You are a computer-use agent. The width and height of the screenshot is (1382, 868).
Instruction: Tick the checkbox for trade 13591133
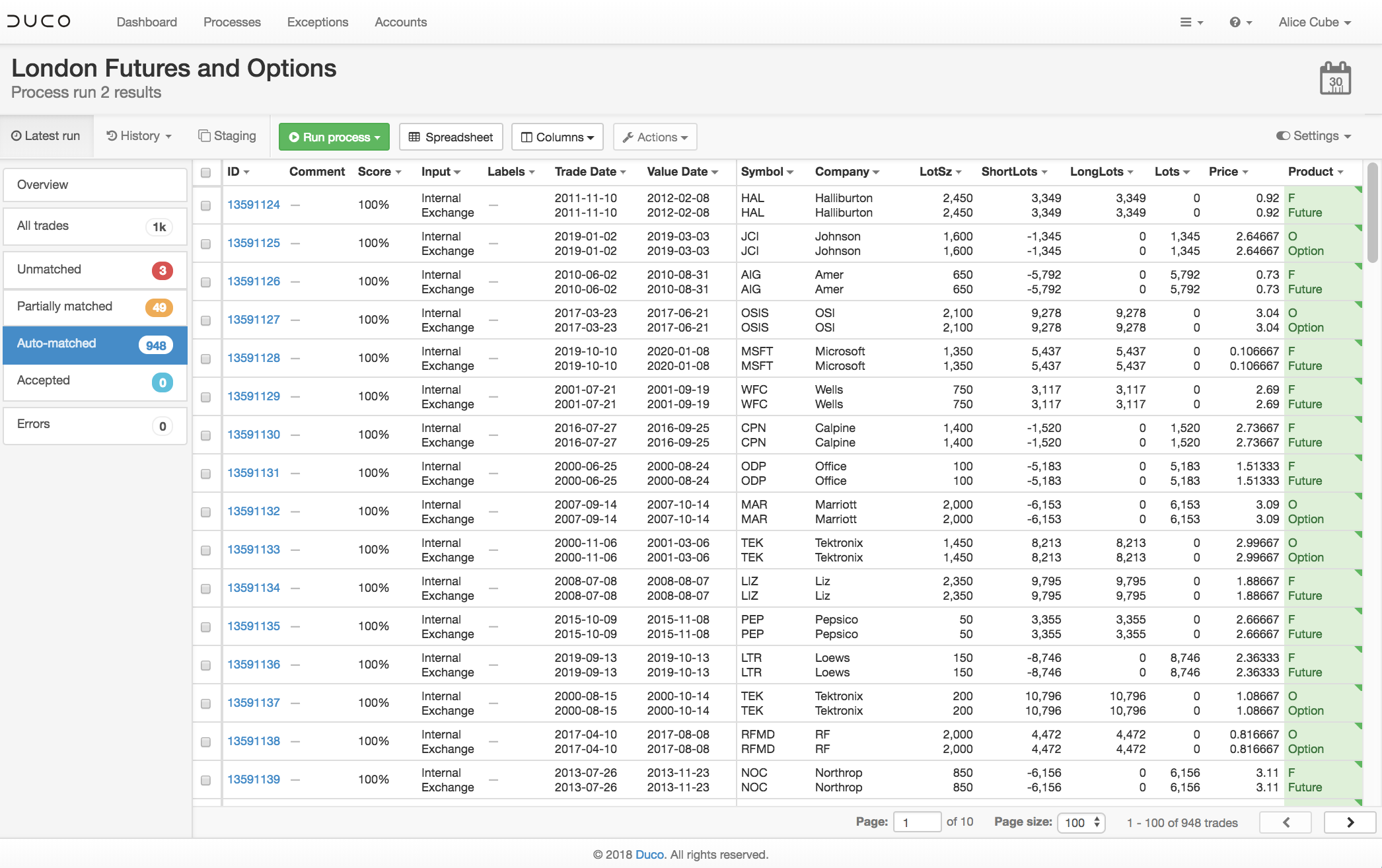point(205,550)
